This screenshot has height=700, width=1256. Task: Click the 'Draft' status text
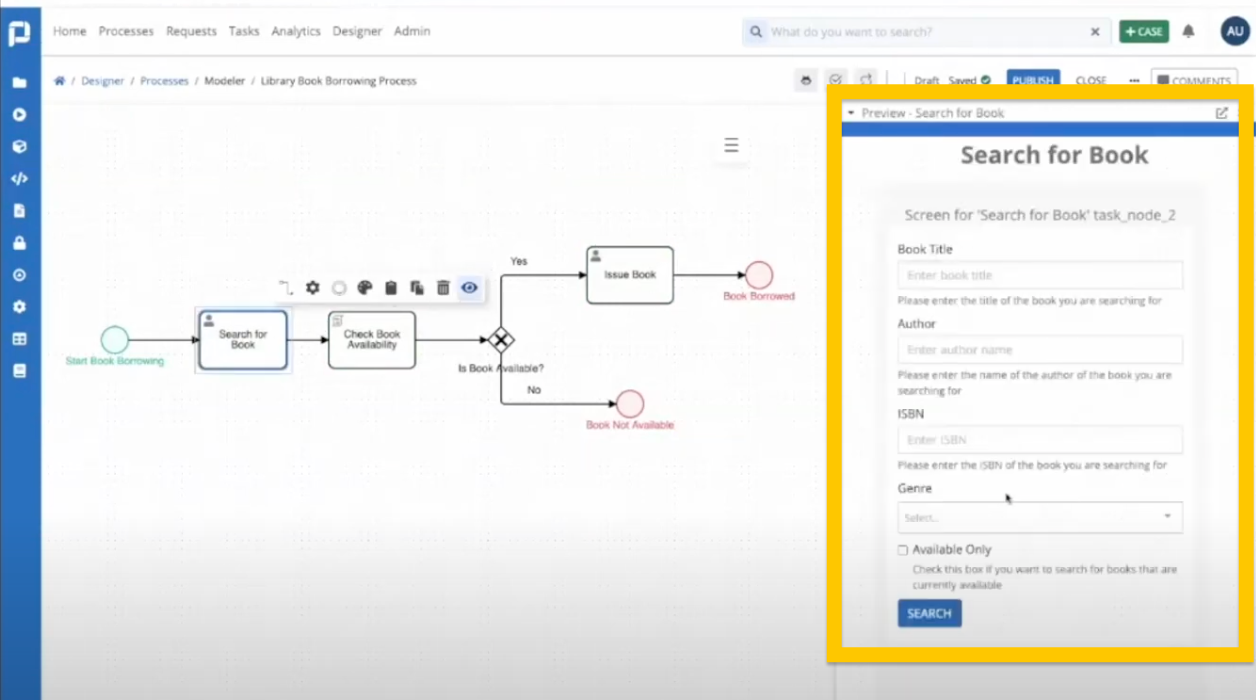pos(926,81)
